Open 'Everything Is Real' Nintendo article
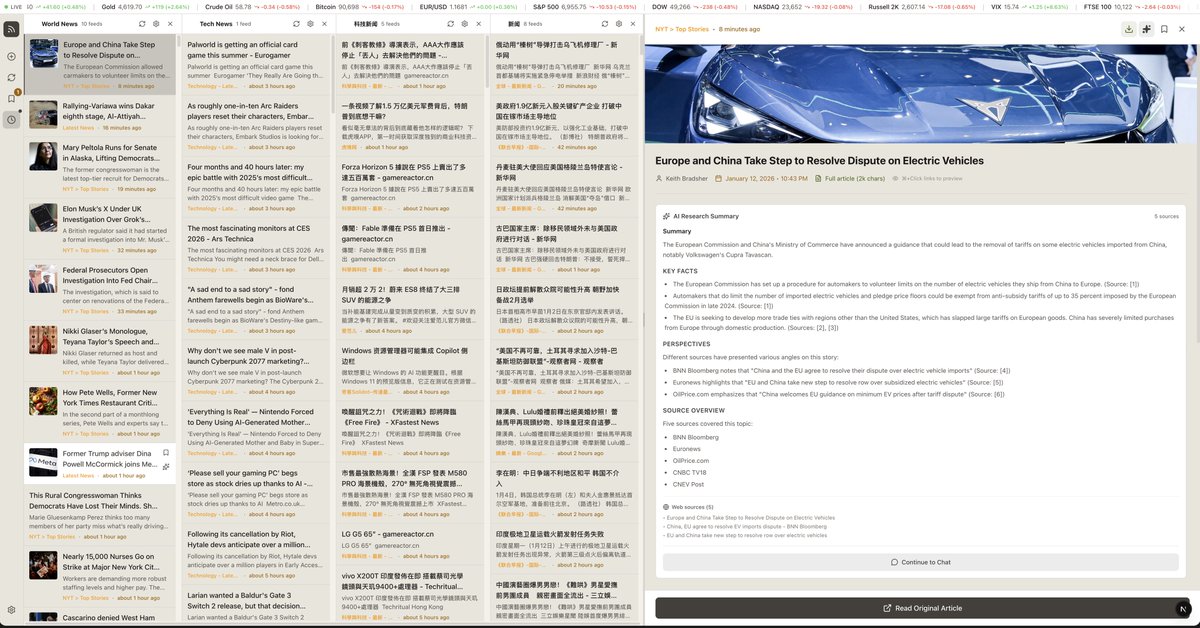This screenshot has height=628, width=1200. [256, 432]
